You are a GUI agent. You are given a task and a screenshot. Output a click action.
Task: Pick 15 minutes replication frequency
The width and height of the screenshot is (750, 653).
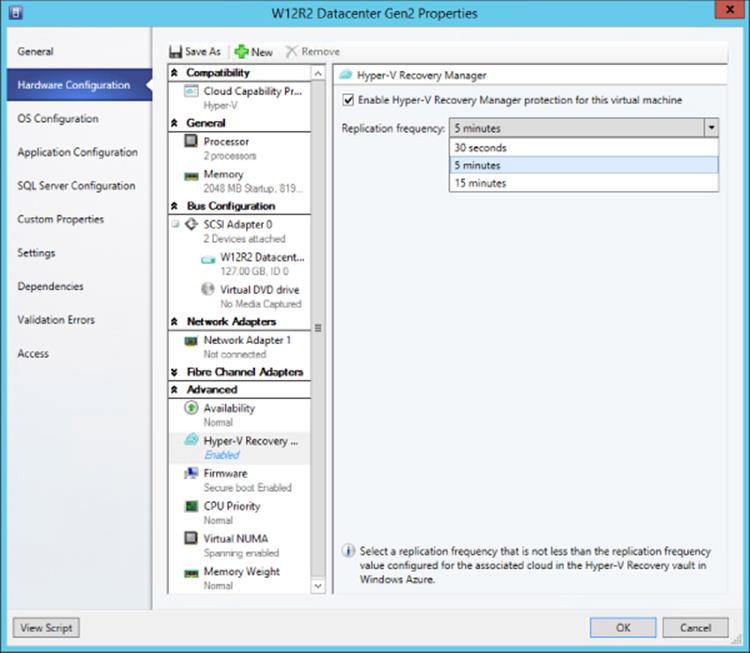point(584,183)
